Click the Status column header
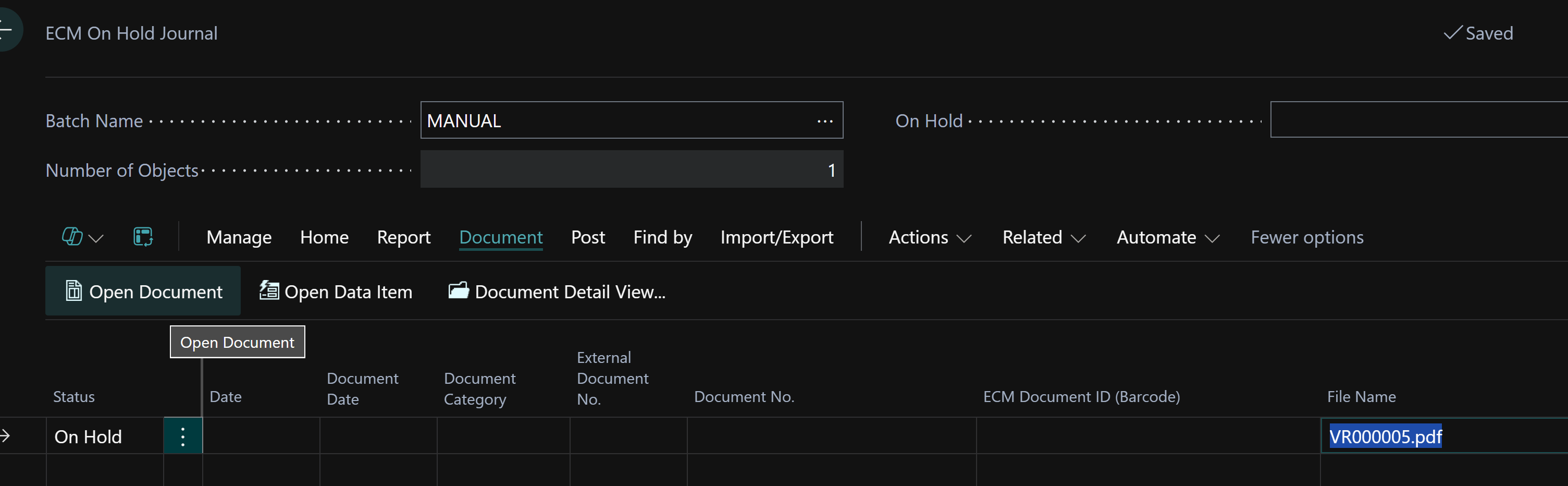 (x=73, y=397)
